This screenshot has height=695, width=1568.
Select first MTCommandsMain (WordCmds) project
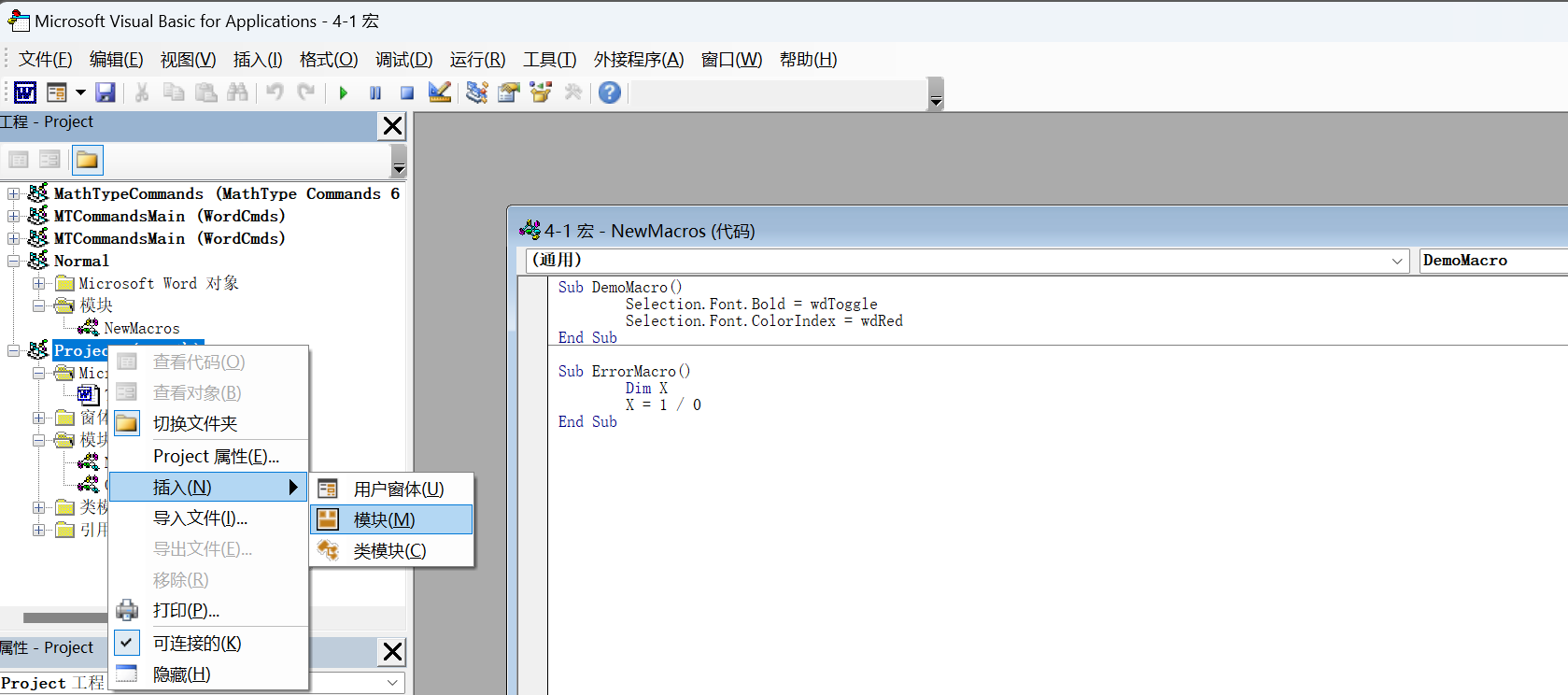pos(170,217)
